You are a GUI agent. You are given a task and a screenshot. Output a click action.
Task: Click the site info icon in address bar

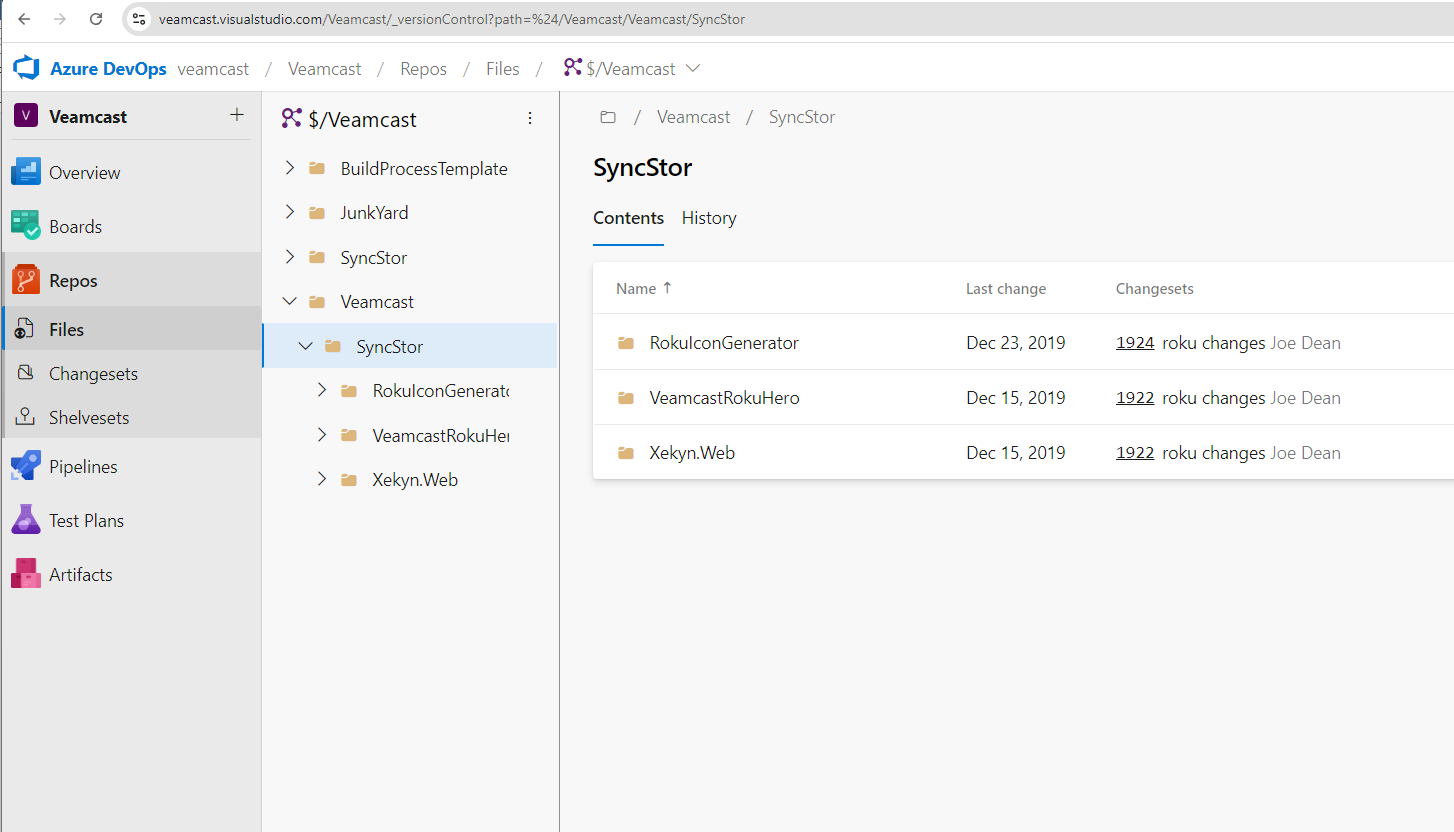[140, 19]
